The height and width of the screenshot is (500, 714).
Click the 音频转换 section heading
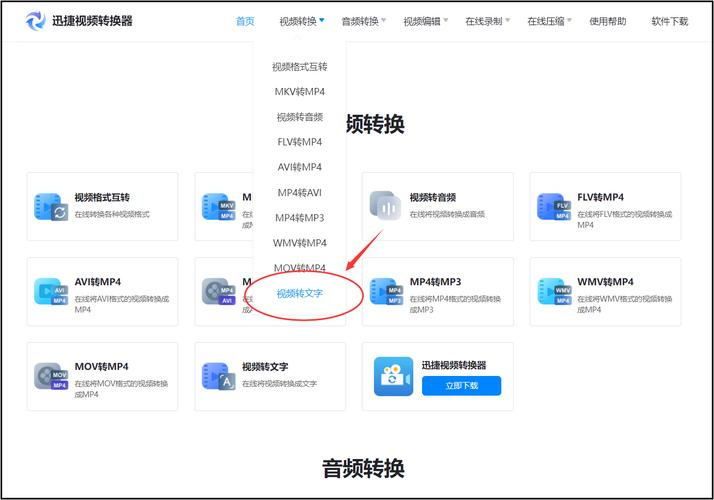click(x=363, y=469)
